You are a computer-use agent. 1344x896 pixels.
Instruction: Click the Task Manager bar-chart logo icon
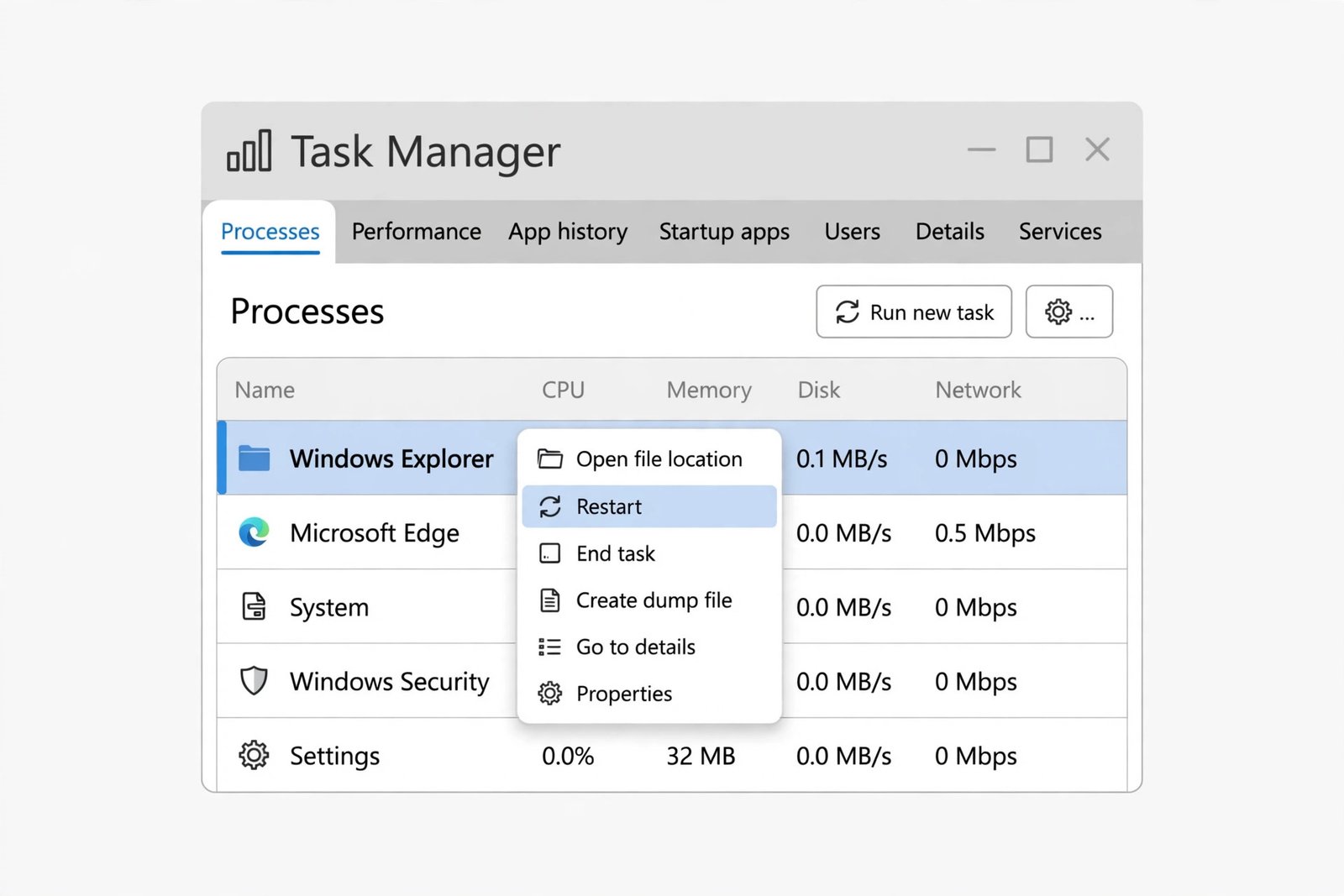pos(249,151)
